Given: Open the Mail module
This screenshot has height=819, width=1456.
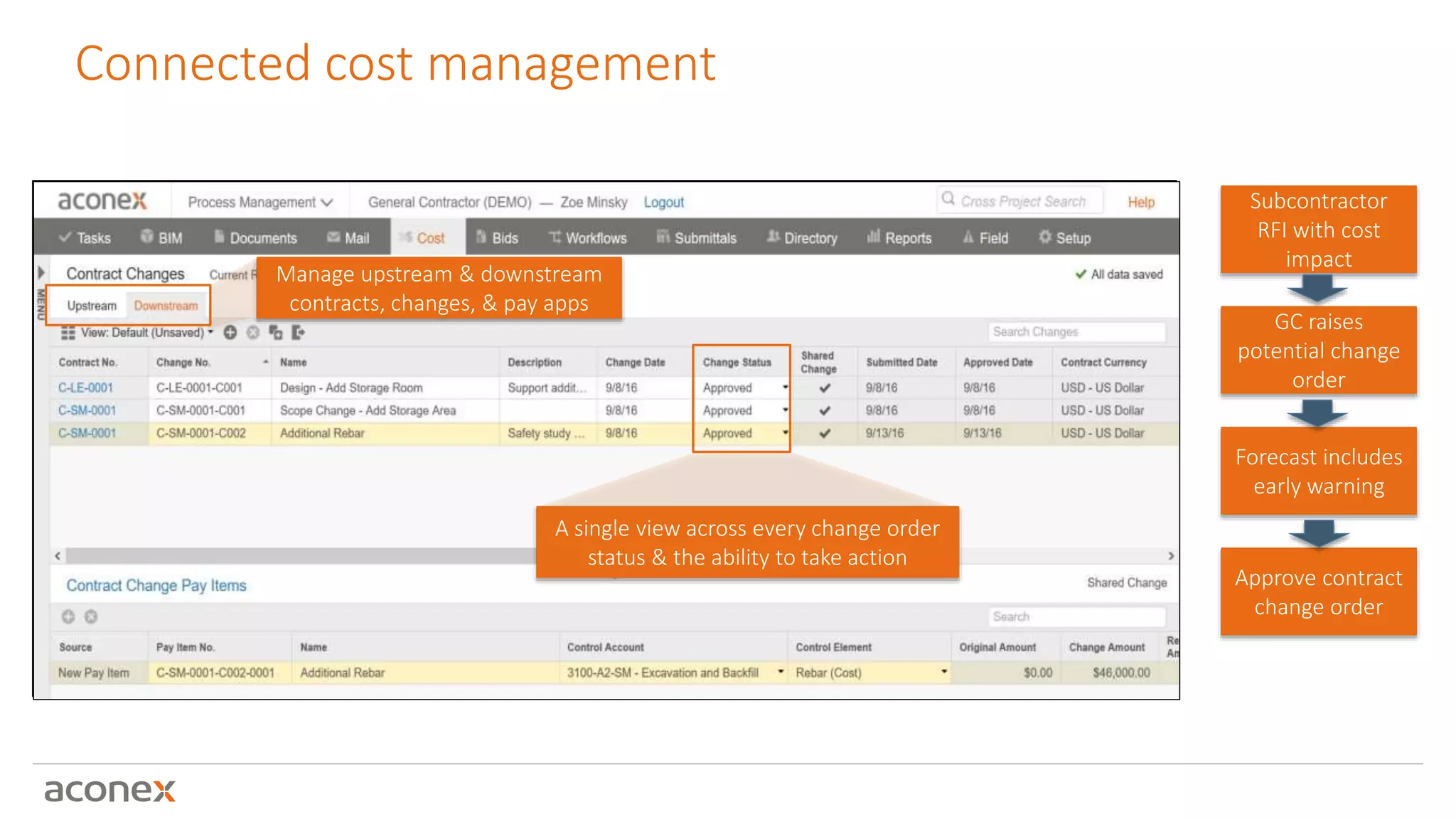Looking at the screenshot, I should 348,237.
